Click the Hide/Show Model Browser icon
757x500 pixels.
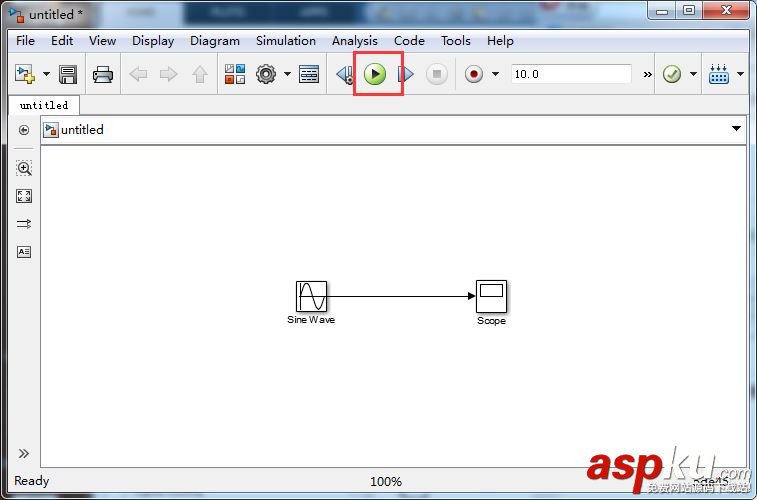(24, 130)
